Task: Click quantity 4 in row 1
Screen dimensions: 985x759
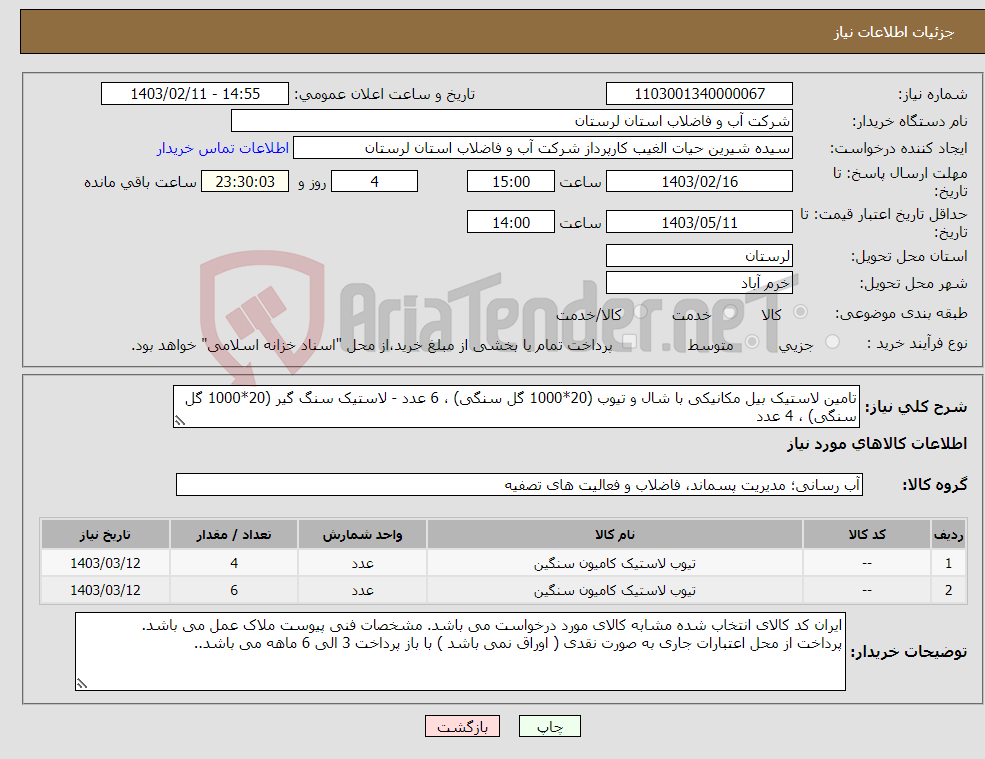Action: click(x=234, y=564)
